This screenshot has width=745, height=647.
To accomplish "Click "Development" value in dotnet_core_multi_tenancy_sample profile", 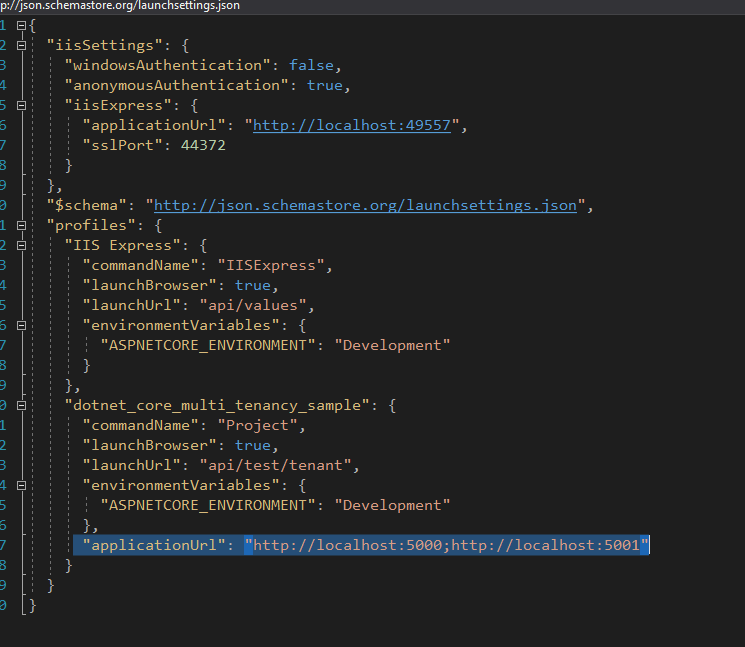I will tap(392, 505).
